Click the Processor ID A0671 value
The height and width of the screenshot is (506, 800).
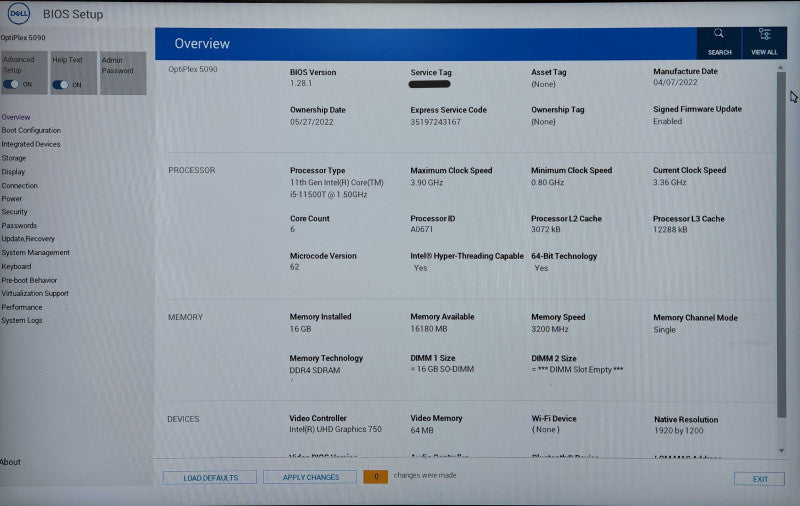421,230
